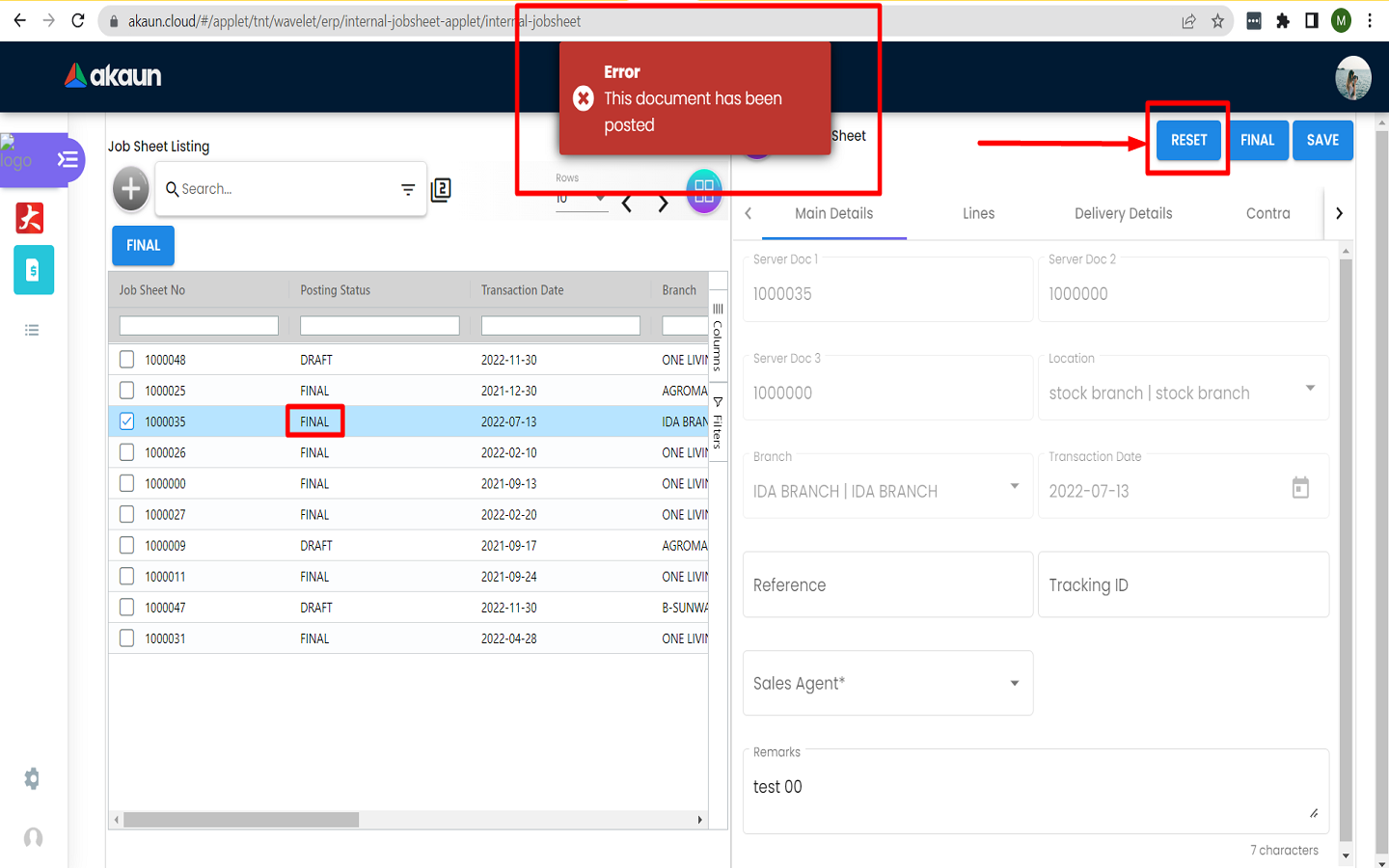This screenshot has height=868, width=1389.
Task: Open the Delivery Details tab
Action: pos(1123,214)
